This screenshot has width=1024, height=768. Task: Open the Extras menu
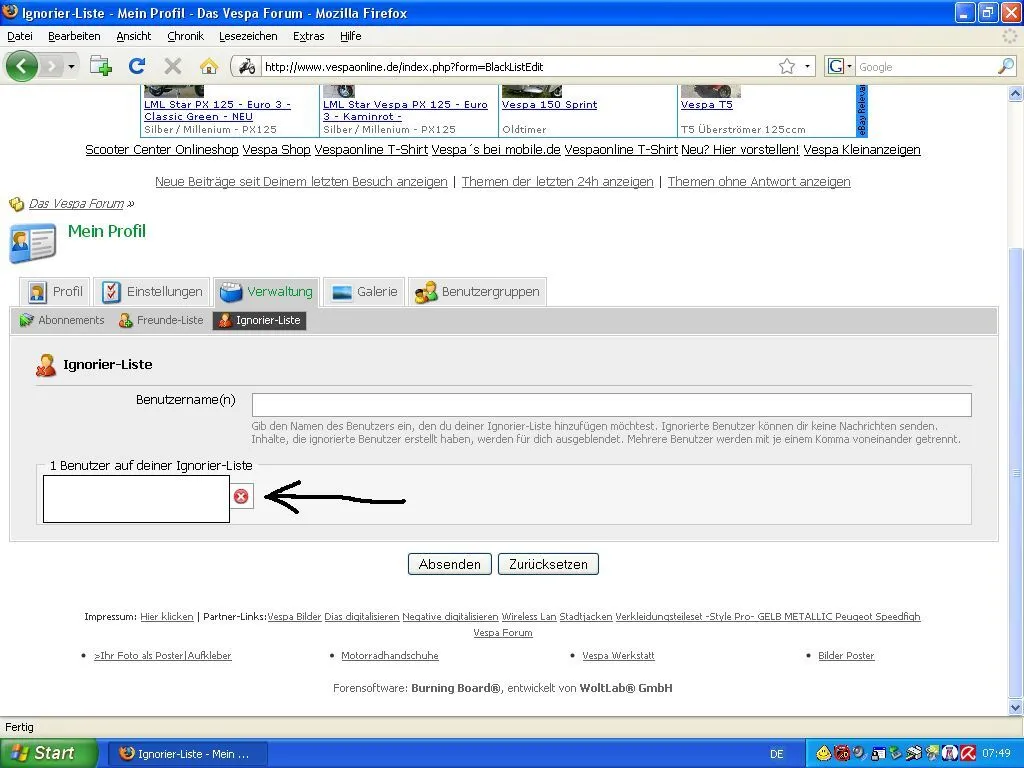[x=308, y=36]
